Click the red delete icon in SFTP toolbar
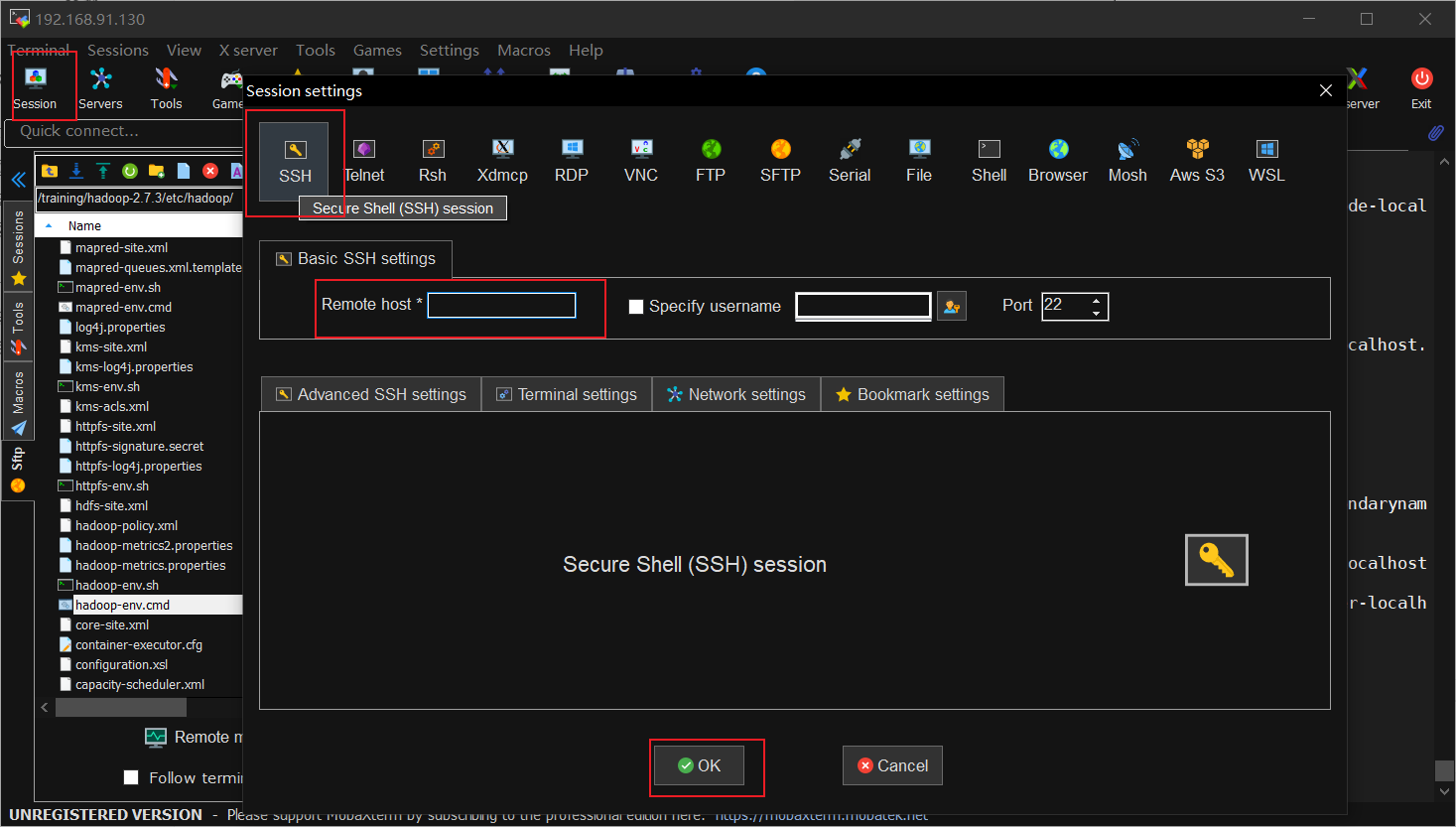 tap(210, 171)
